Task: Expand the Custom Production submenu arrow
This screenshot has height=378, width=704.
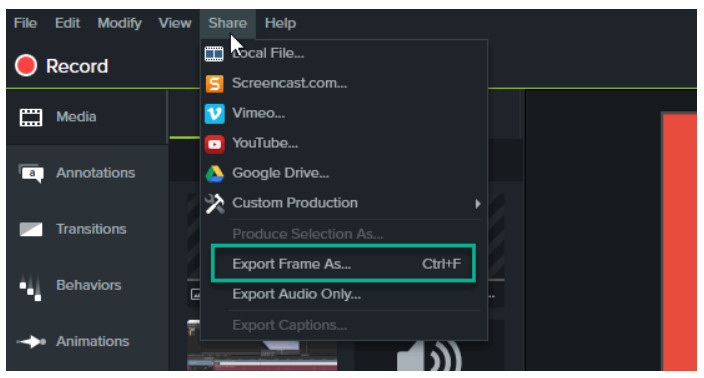Action: [478, 204]
